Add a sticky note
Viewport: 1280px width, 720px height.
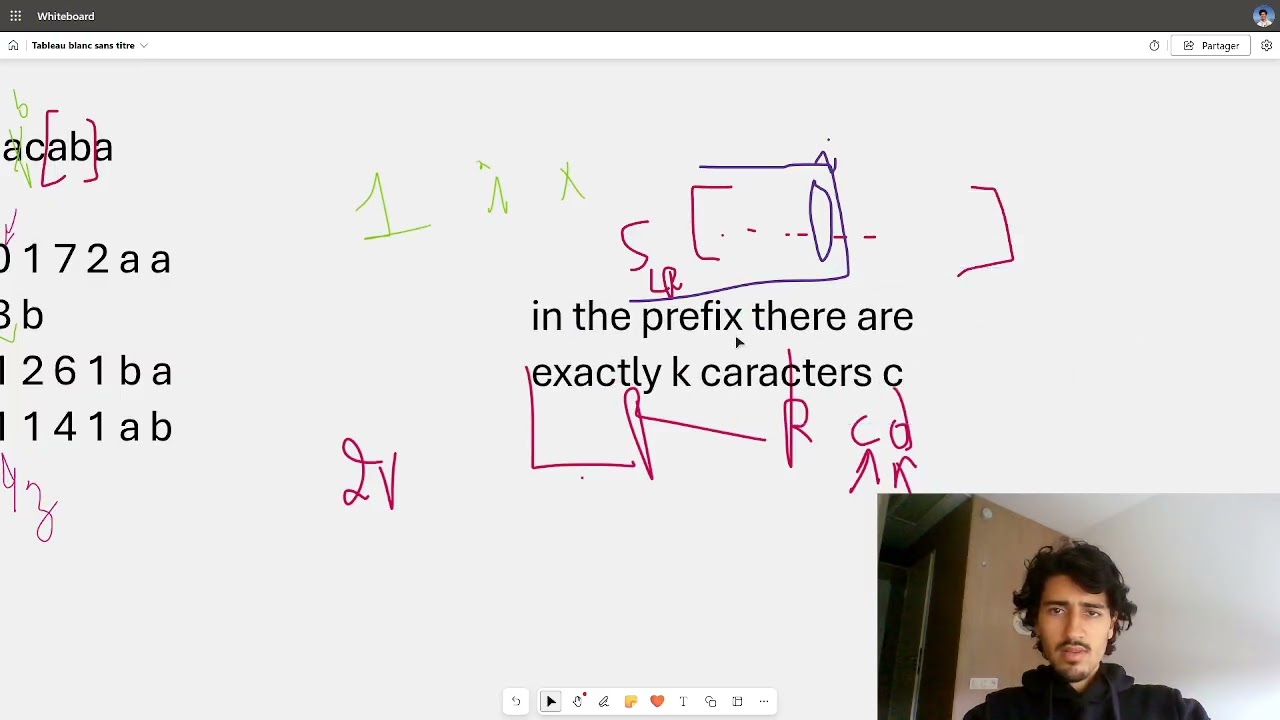[630, 701]
